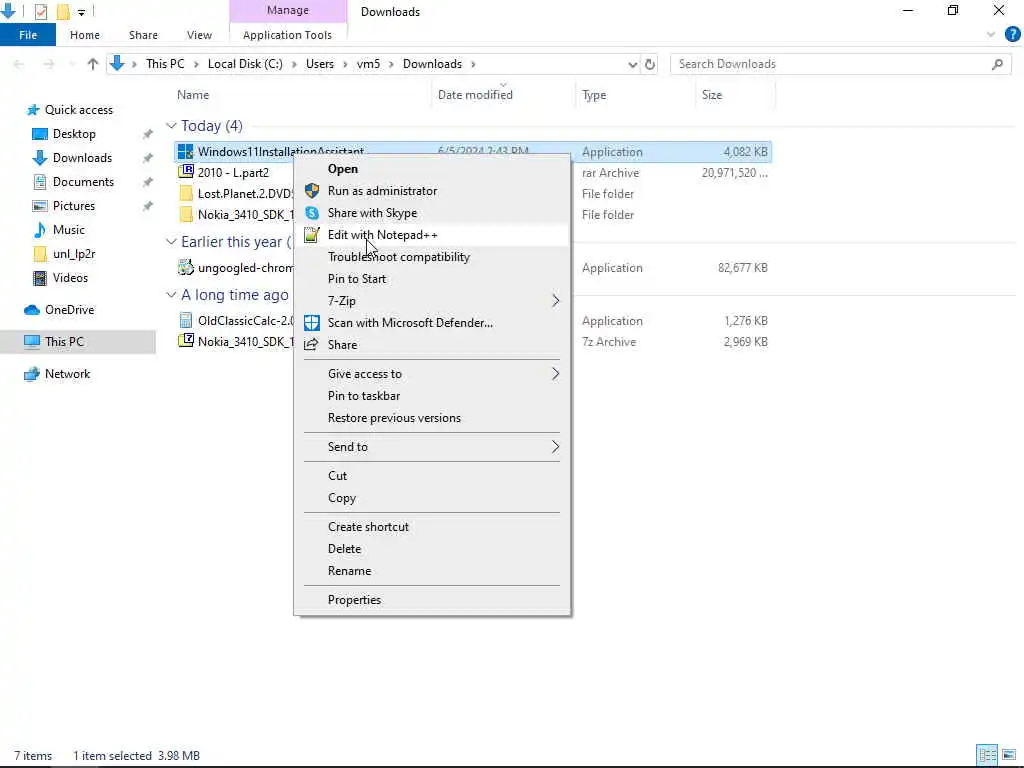Choose Restore previous versions
Screen dimensions: 1024x768
tap(394, 418)
